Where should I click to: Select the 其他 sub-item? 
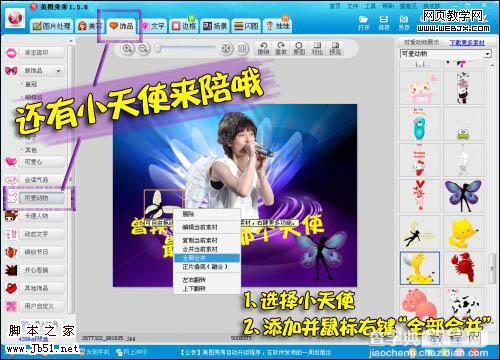tap(31, 150)
